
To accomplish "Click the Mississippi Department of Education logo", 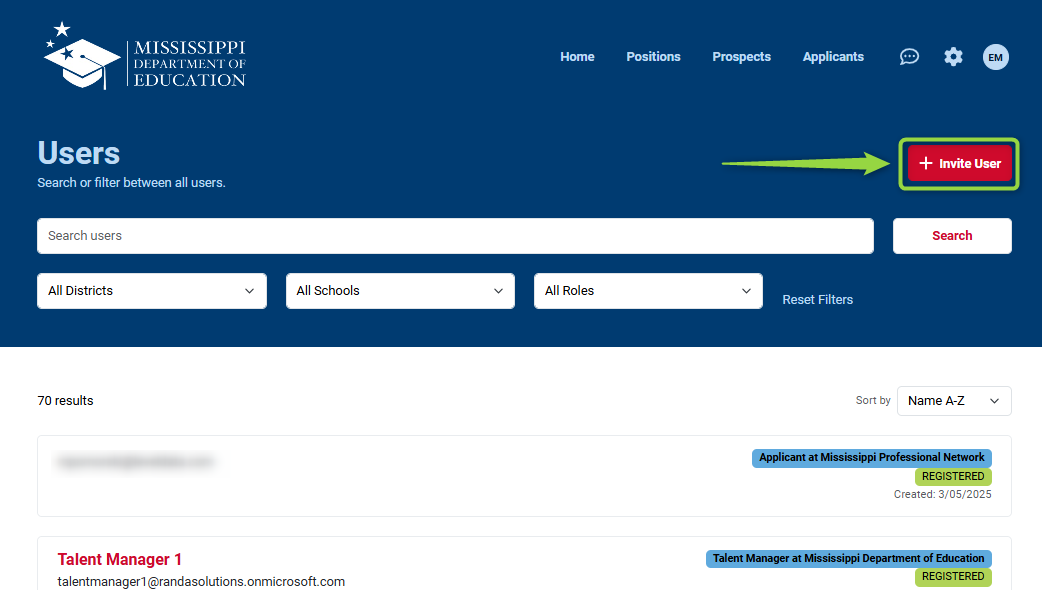I will click(145, 57).
